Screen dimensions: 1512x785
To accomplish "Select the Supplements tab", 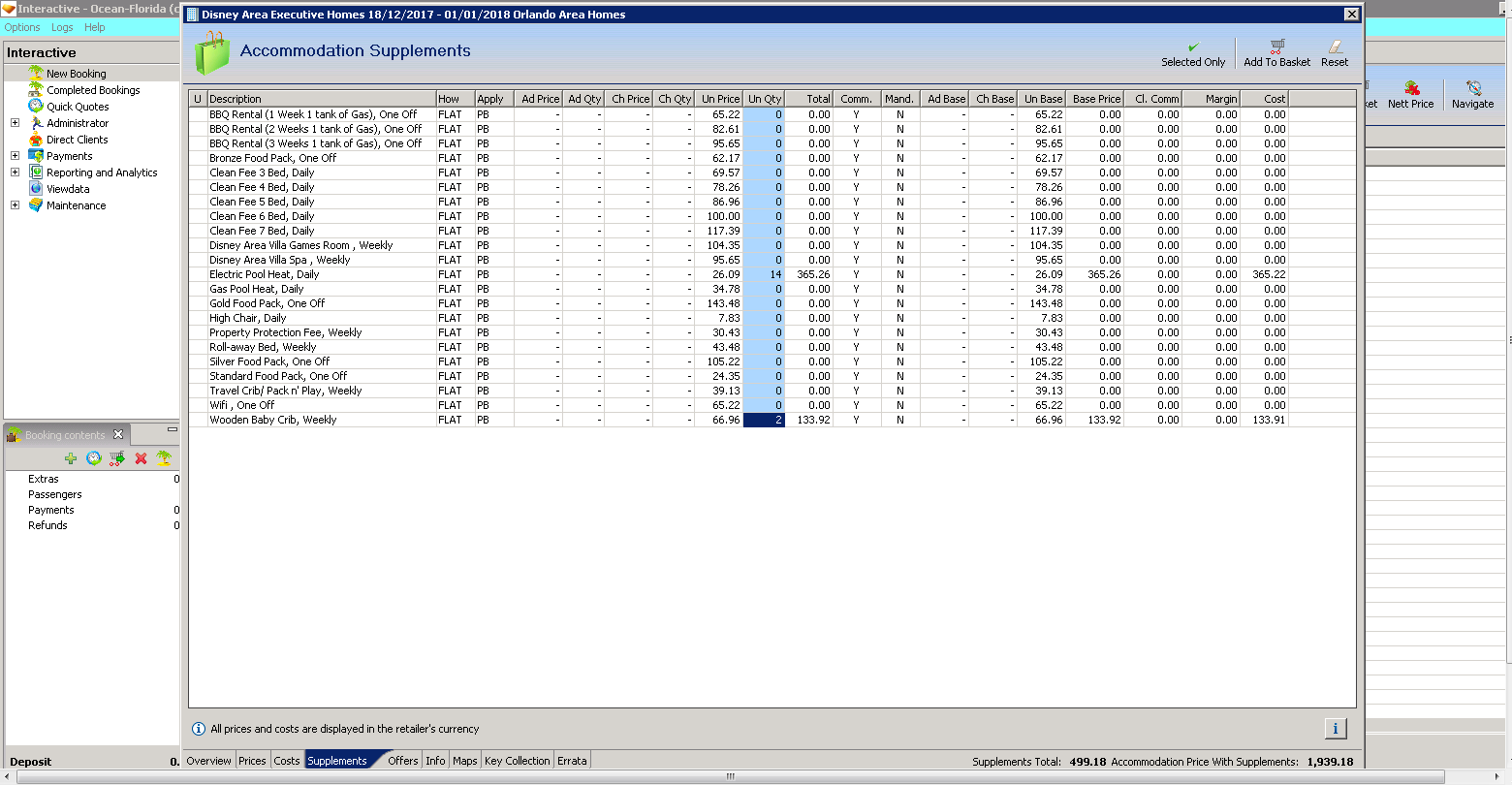I will coord(337,761).
